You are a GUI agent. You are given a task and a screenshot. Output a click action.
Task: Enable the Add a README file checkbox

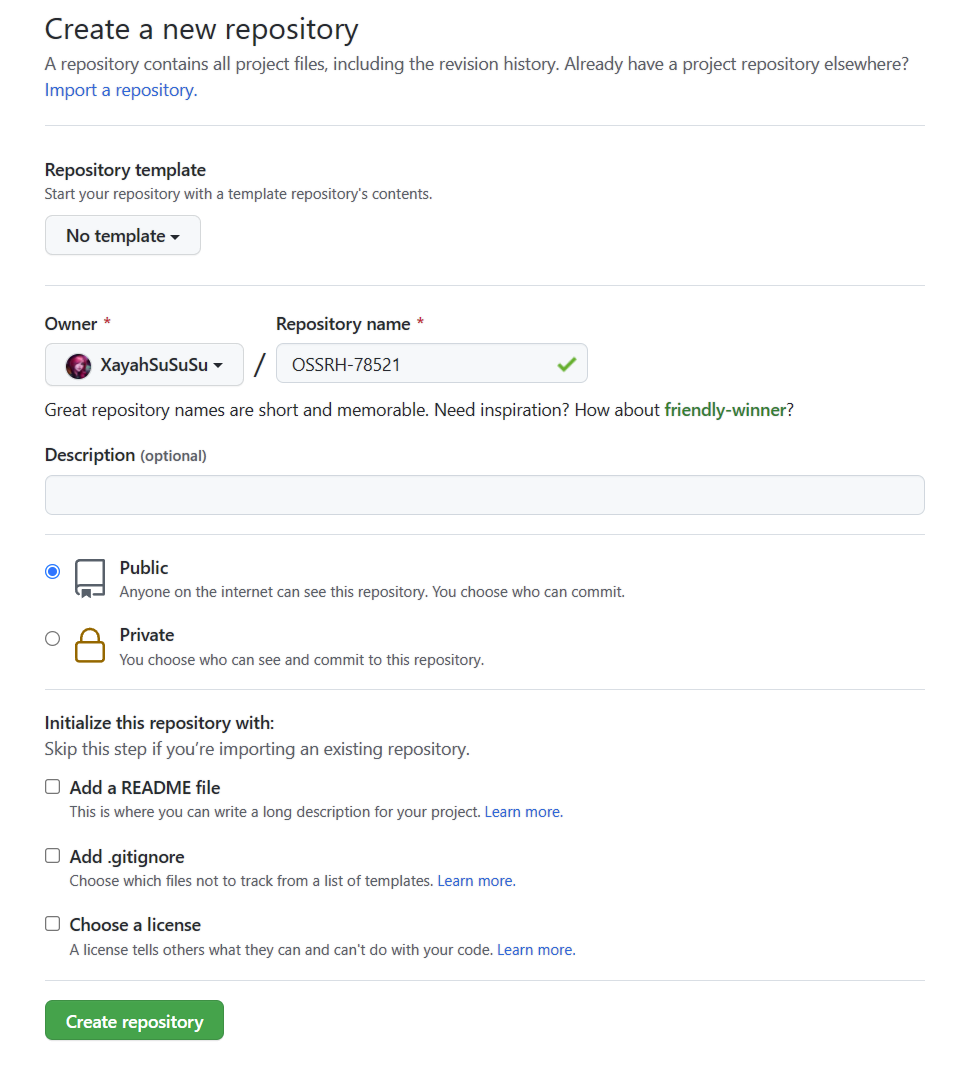53,787
